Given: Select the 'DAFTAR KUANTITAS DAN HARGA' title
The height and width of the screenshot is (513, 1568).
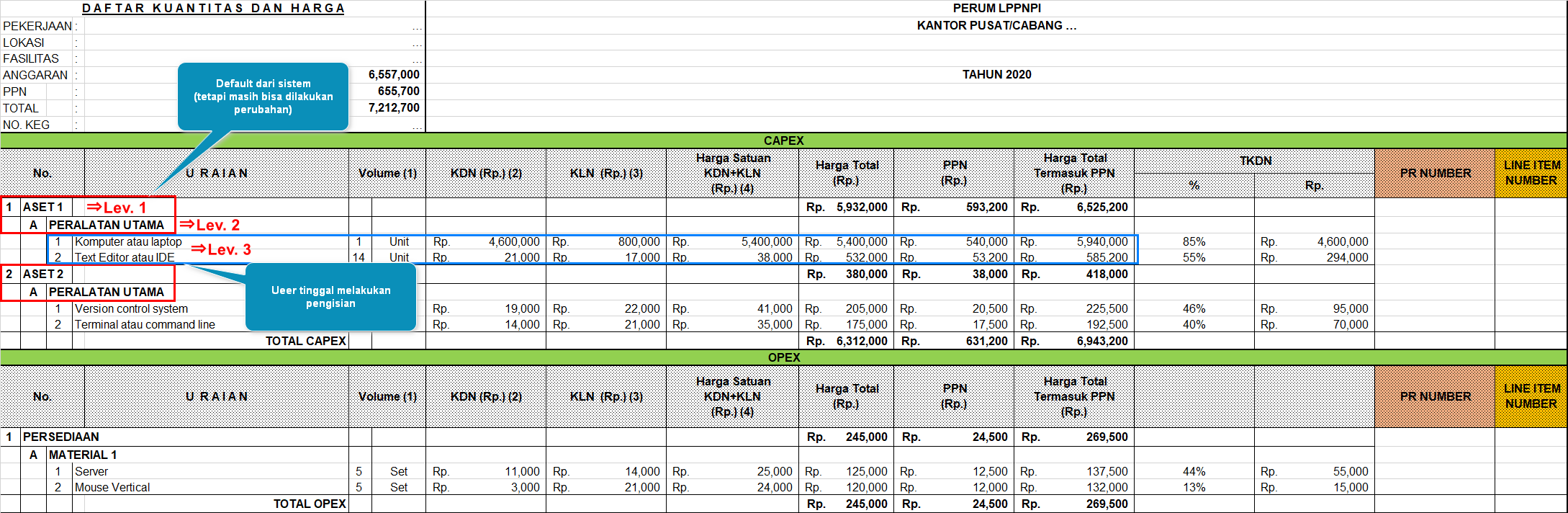Looking at the screenshot, I should click(213, 9).
